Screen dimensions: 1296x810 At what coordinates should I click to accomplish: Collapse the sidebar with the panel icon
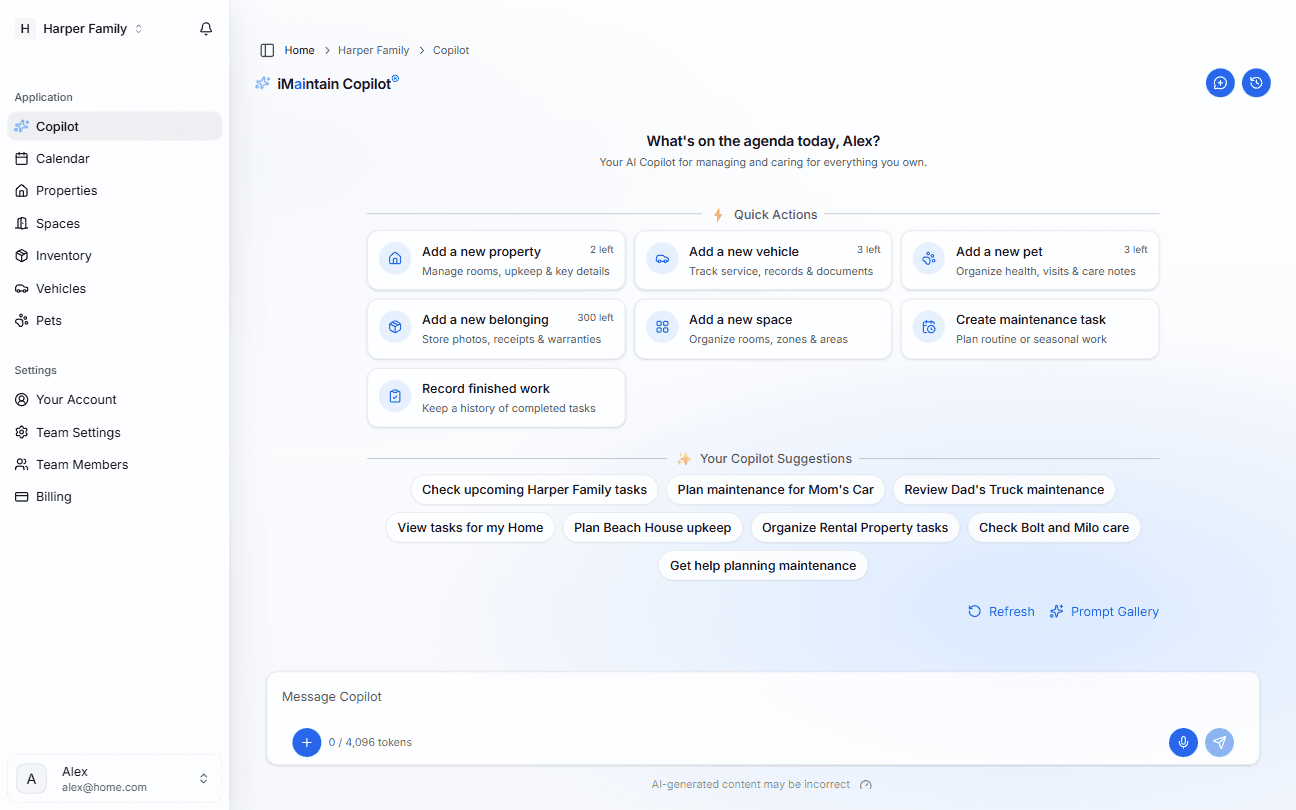coord(266,49)
